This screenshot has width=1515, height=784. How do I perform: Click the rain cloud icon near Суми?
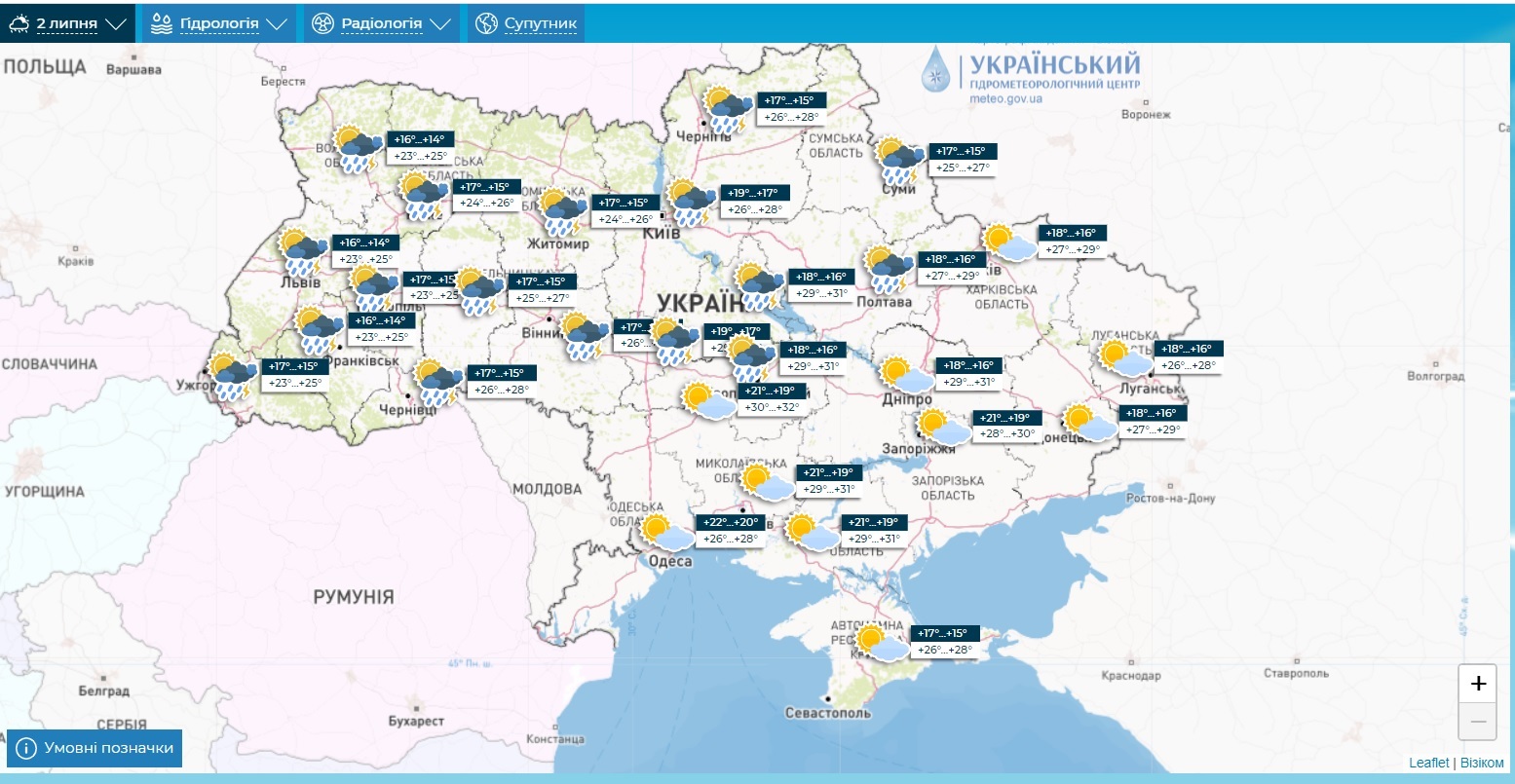(899, 161)
